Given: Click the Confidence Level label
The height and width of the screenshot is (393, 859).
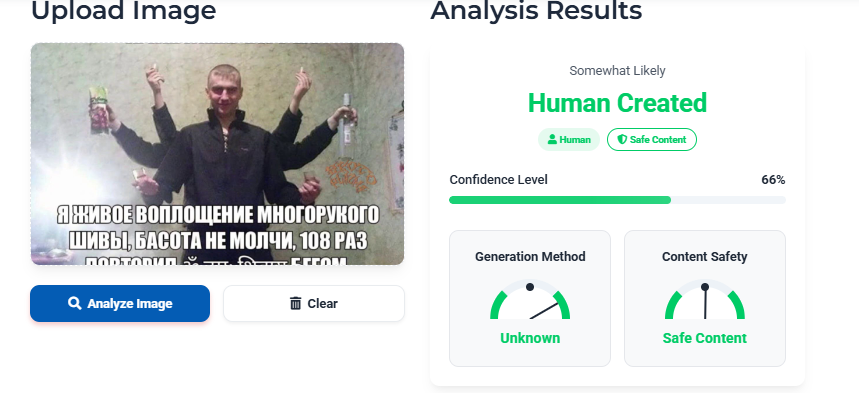Looking at the screenshot, I should coord(499,180).
